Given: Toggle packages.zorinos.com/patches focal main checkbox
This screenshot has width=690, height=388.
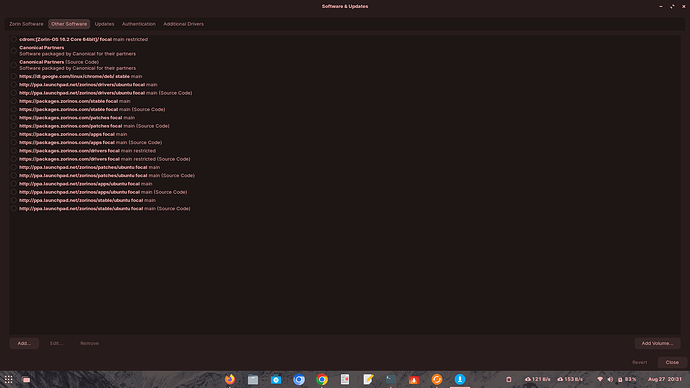Looking at the screenshot, I should click(14, 117).
